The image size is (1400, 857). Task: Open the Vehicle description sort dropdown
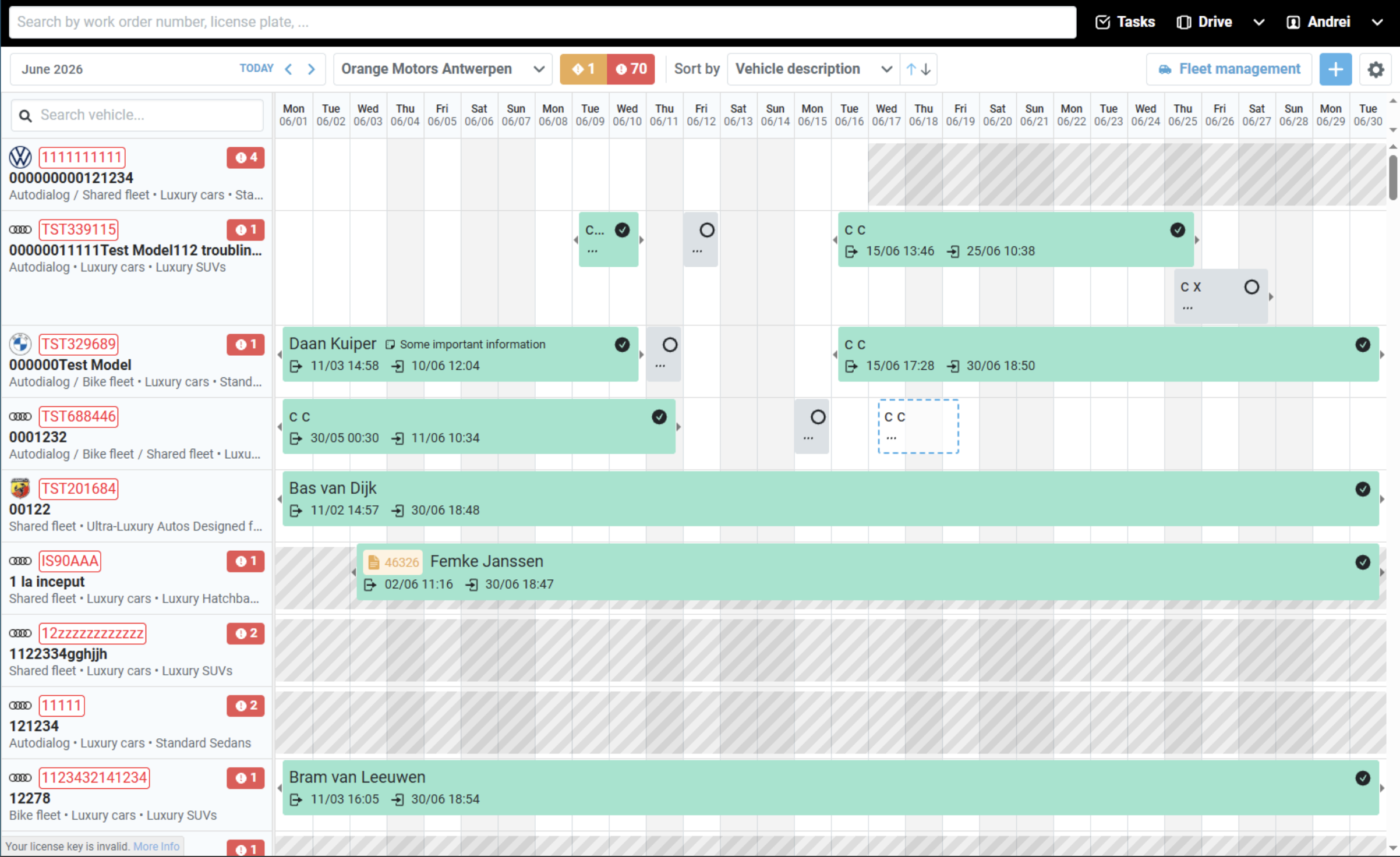pyautogui.click(x=813, y=69)
